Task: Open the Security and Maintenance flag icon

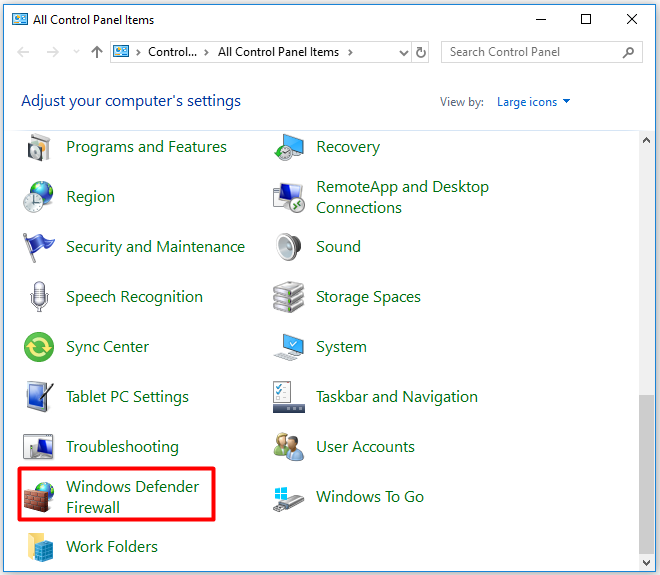Action: tap(40, 247)
